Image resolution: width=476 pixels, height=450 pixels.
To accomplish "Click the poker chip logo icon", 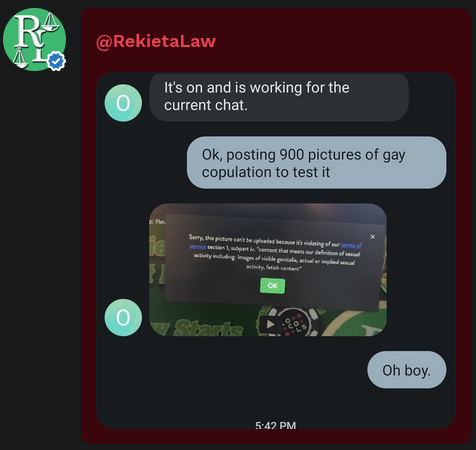I will (295, 323).
